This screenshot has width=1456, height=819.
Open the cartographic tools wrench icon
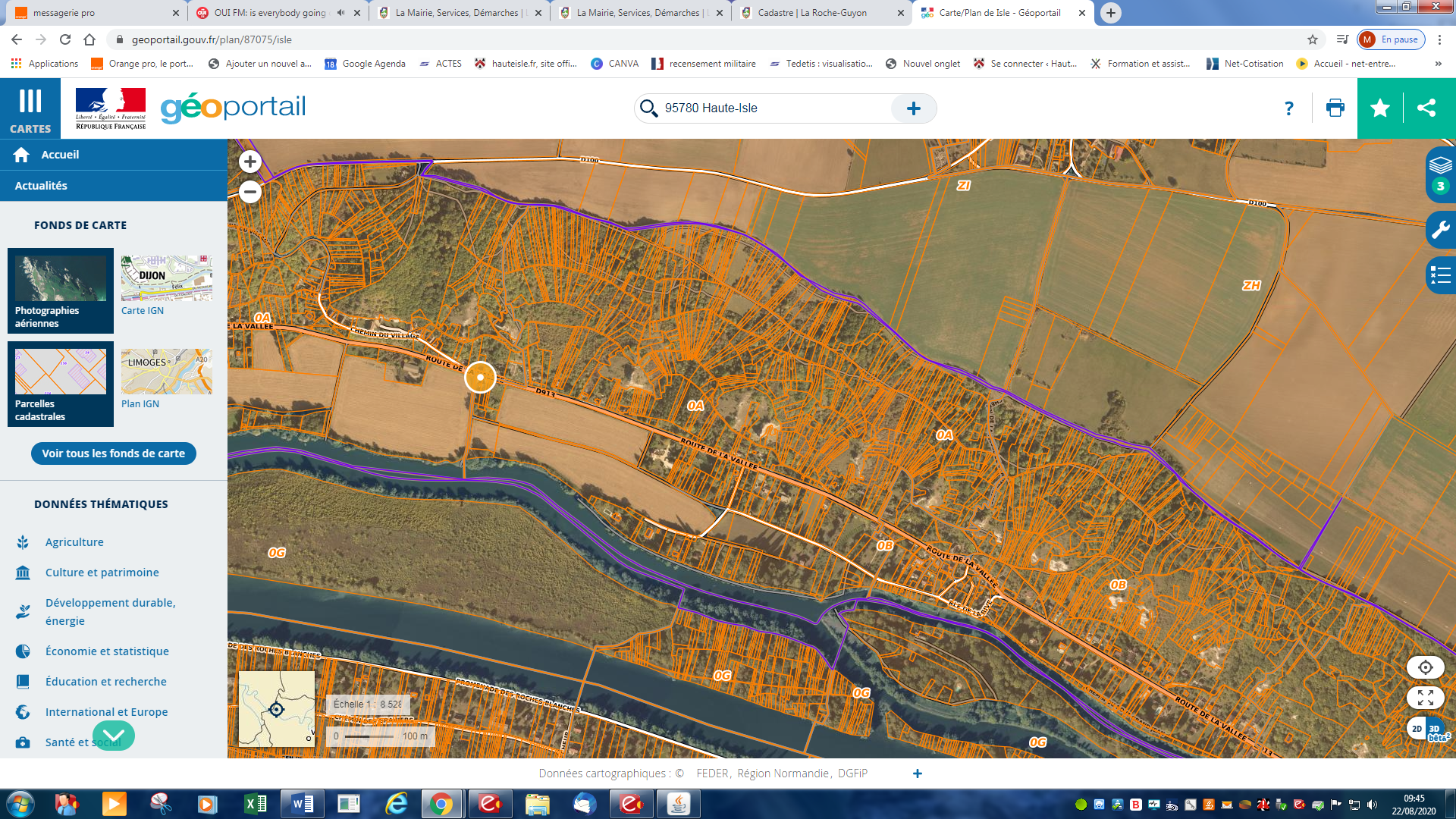coord(1440,229)
